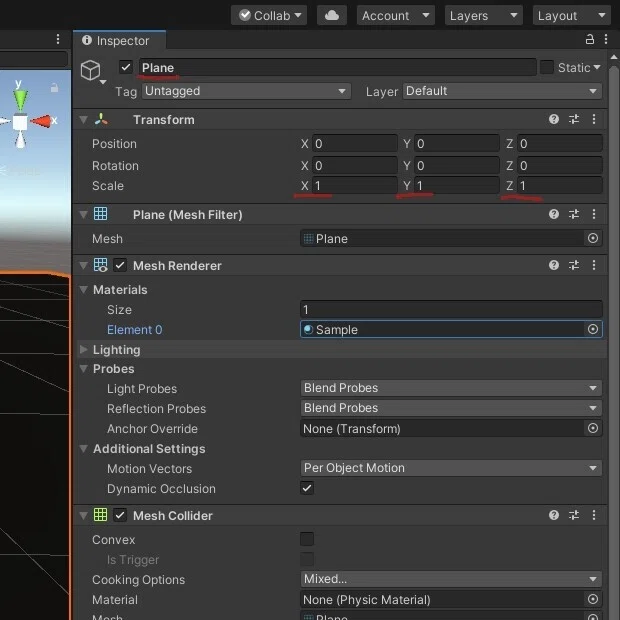Open the Reflection Probes dropdown
Viewport: 620px width, 620px height.
pos(451,408)
